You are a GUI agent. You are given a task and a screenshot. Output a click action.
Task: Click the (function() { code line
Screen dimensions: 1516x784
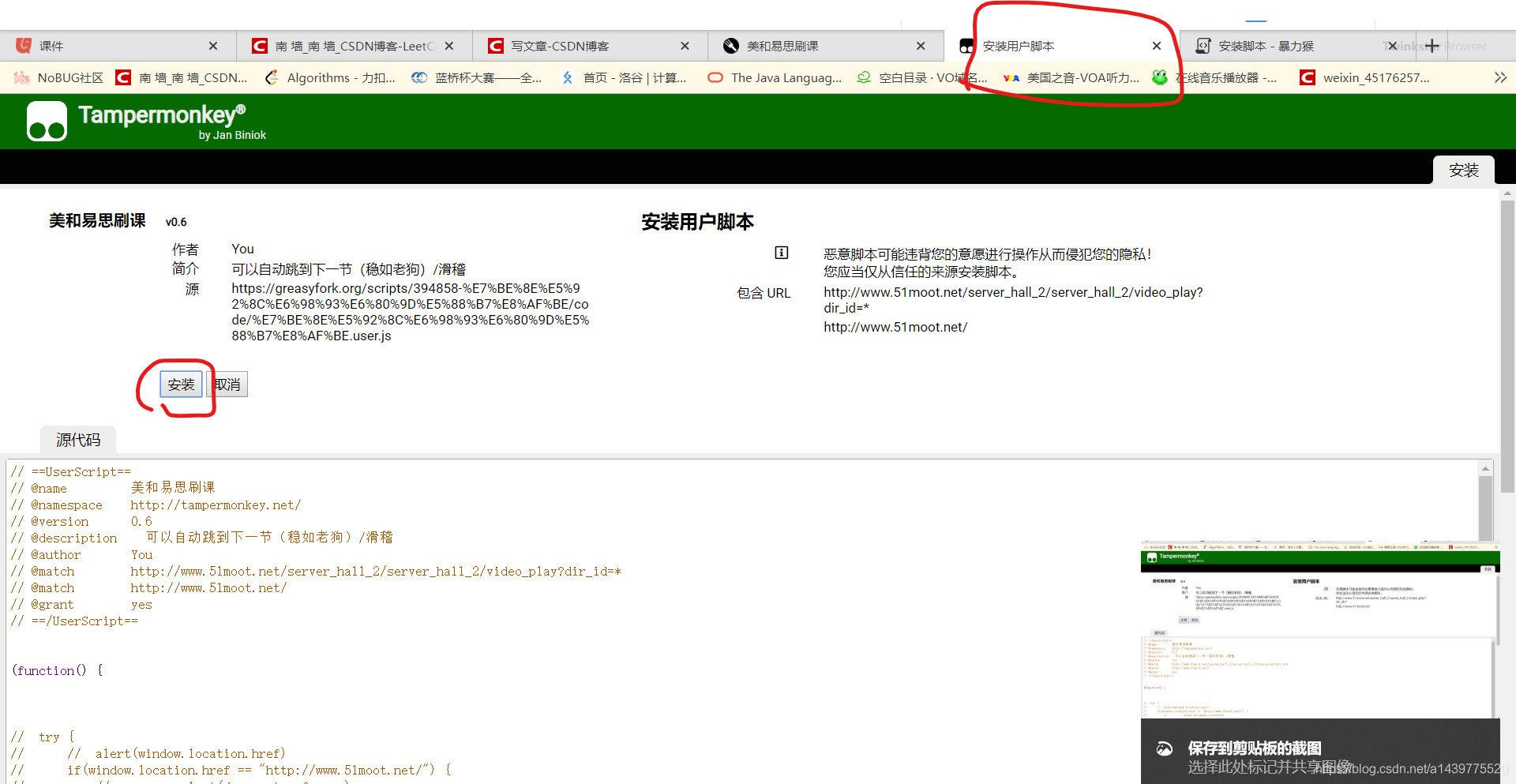point(57,670)
